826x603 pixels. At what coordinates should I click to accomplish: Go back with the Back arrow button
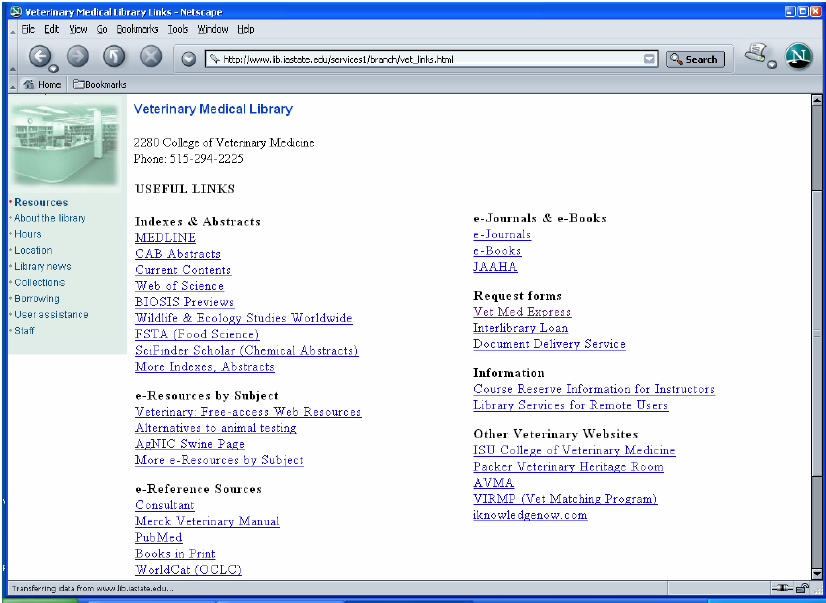click(40, 56)
